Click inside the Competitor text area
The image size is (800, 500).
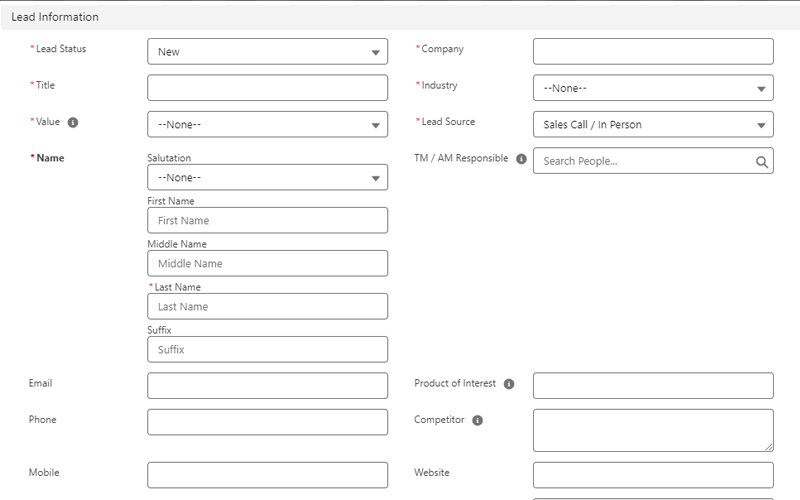click(x=653, y=430)
